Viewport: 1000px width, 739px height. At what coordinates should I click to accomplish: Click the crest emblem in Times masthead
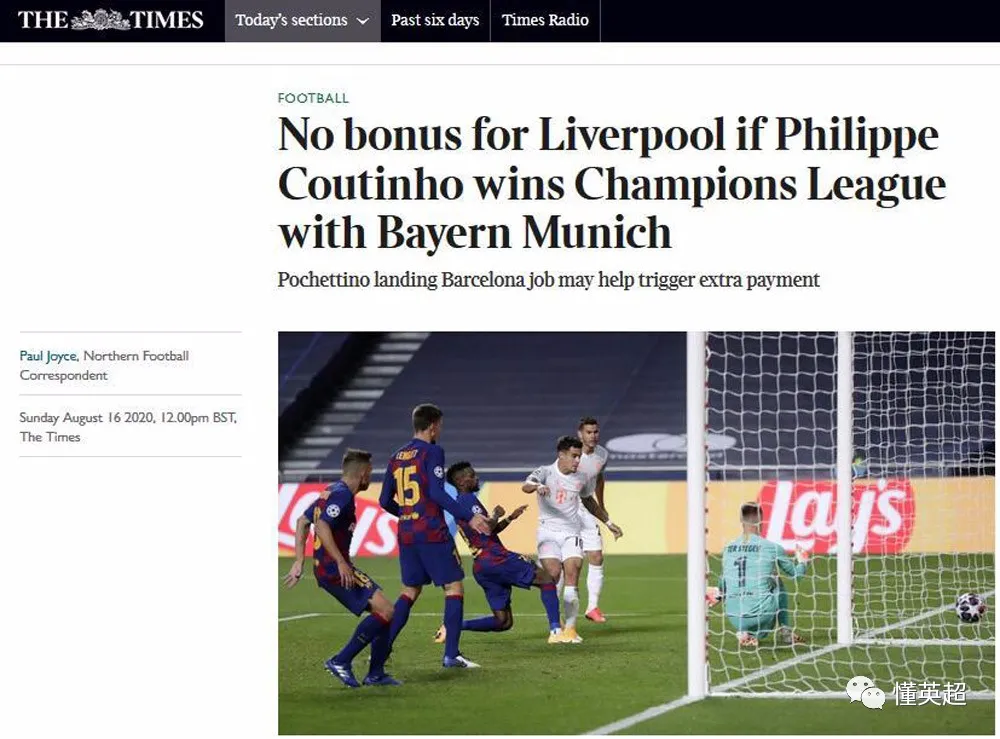click(100, 20)
